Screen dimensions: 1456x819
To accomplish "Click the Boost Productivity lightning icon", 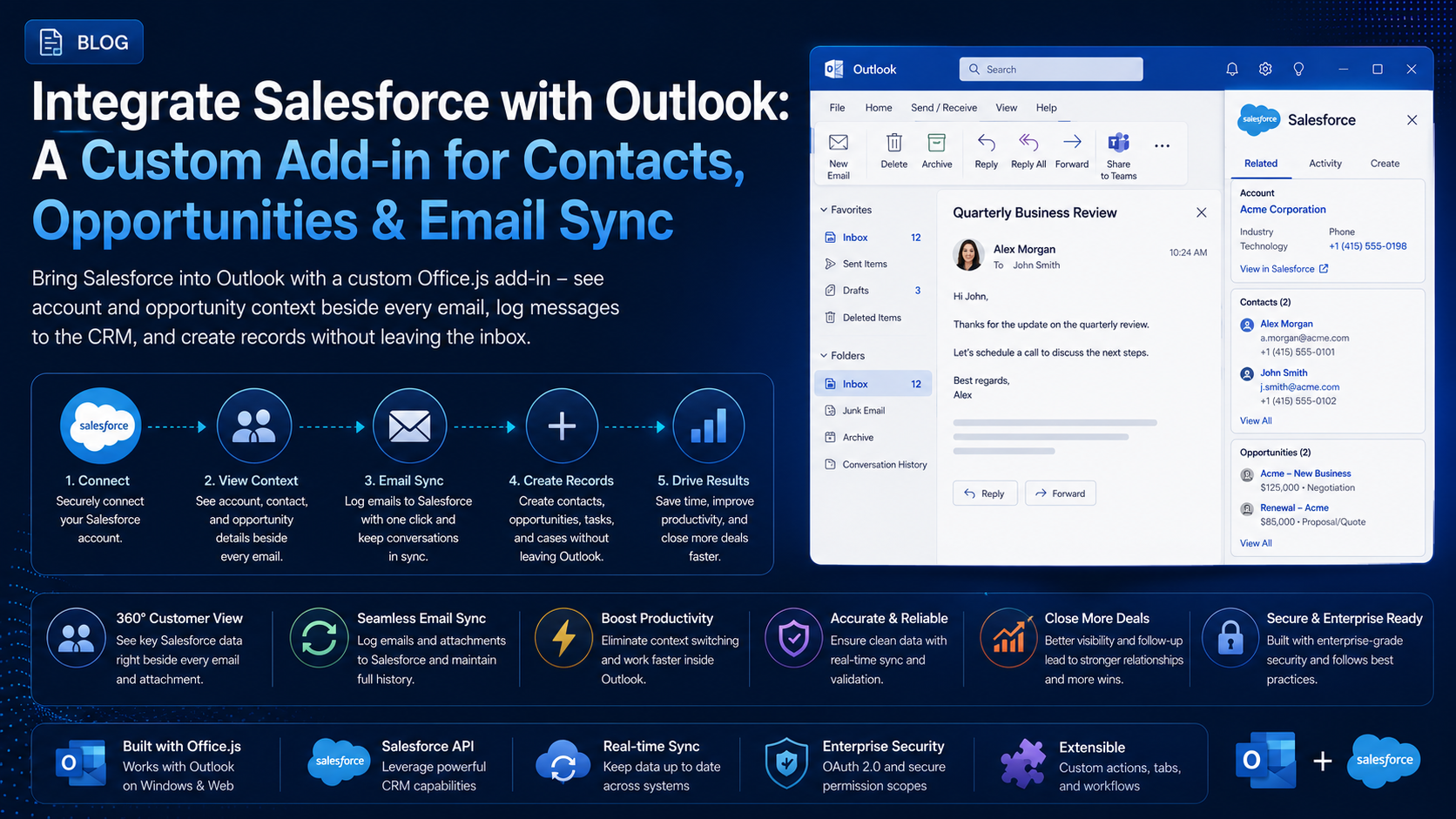I will click(563, 638).
